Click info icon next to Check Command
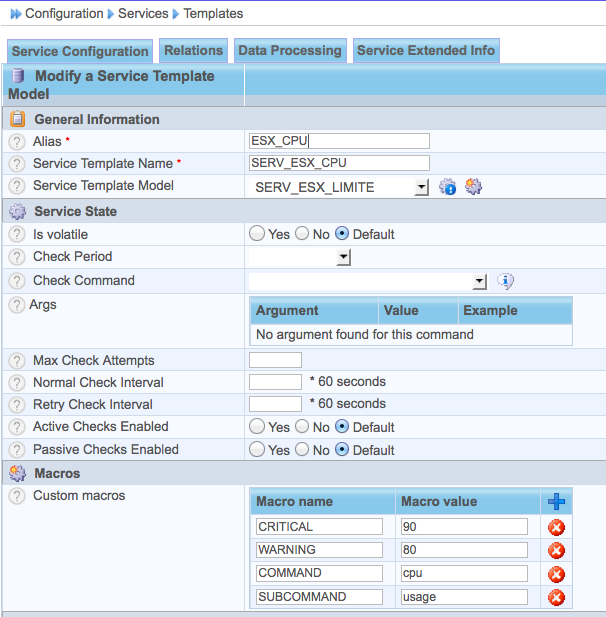 tap(505, 281)
